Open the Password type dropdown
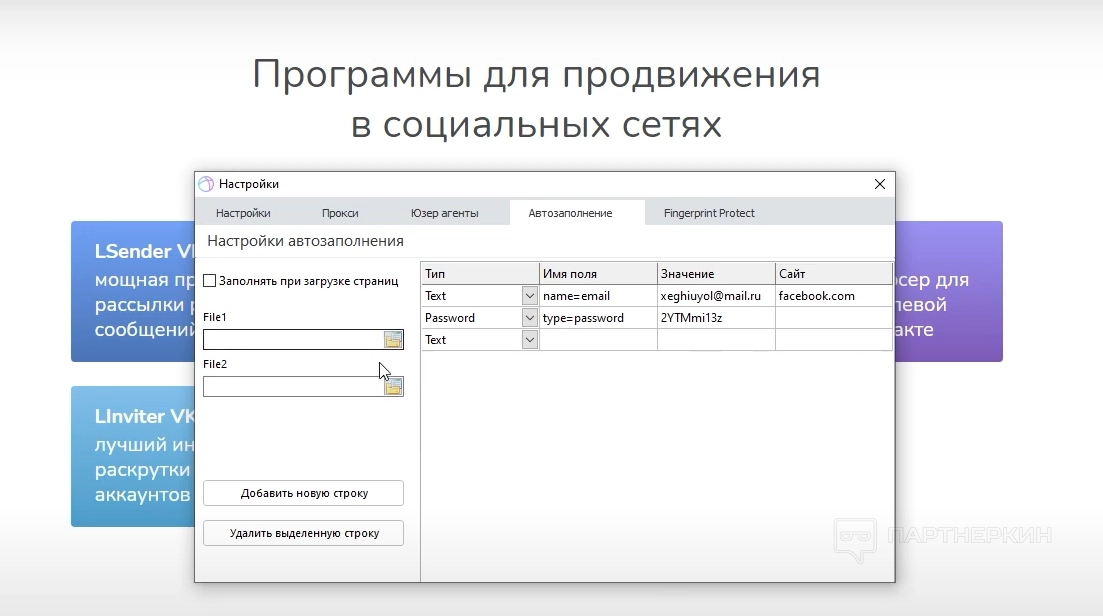This screenshot has width=1103, height=616. [x=529, y=318]
